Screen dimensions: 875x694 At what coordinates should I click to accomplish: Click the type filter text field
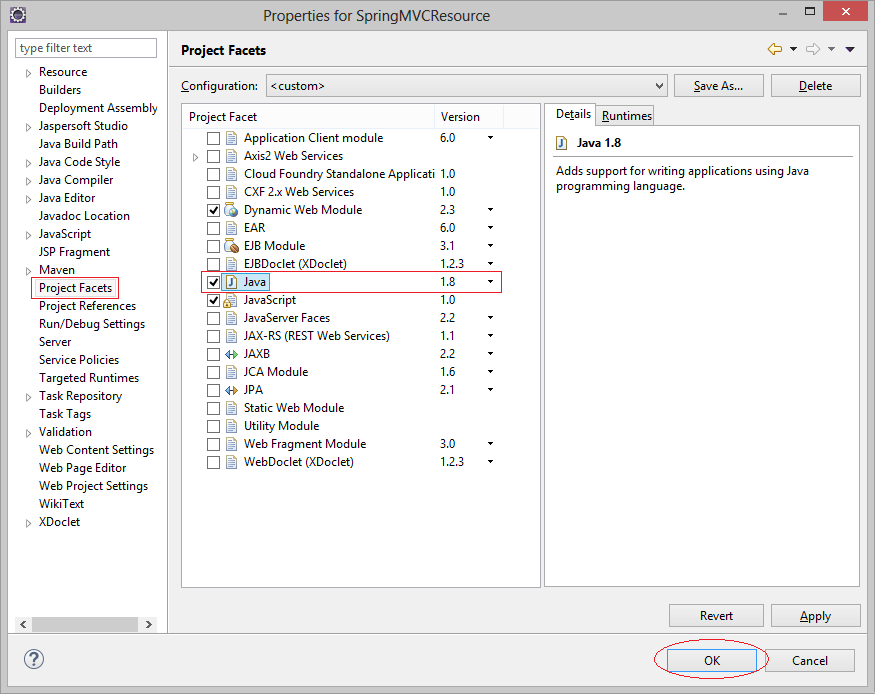[x=86, y=48]
